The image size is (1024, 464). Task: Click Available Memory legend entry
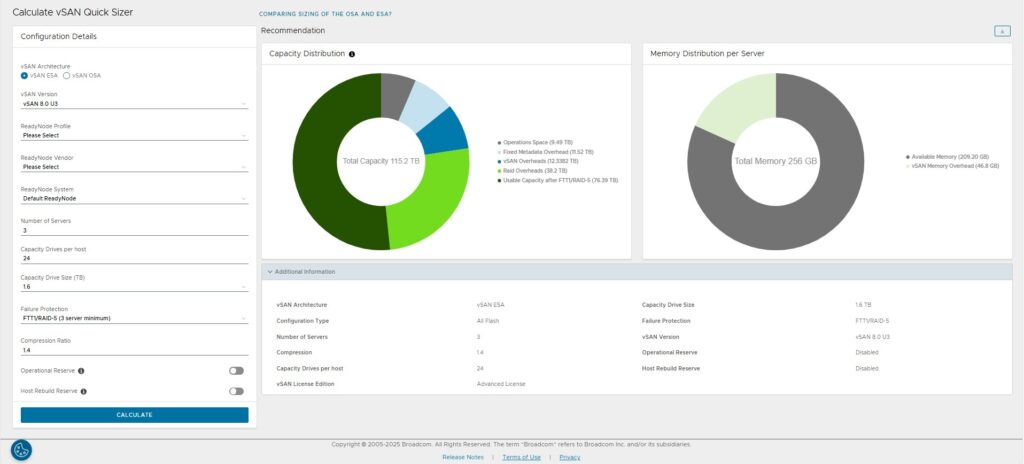click(947, 157)
